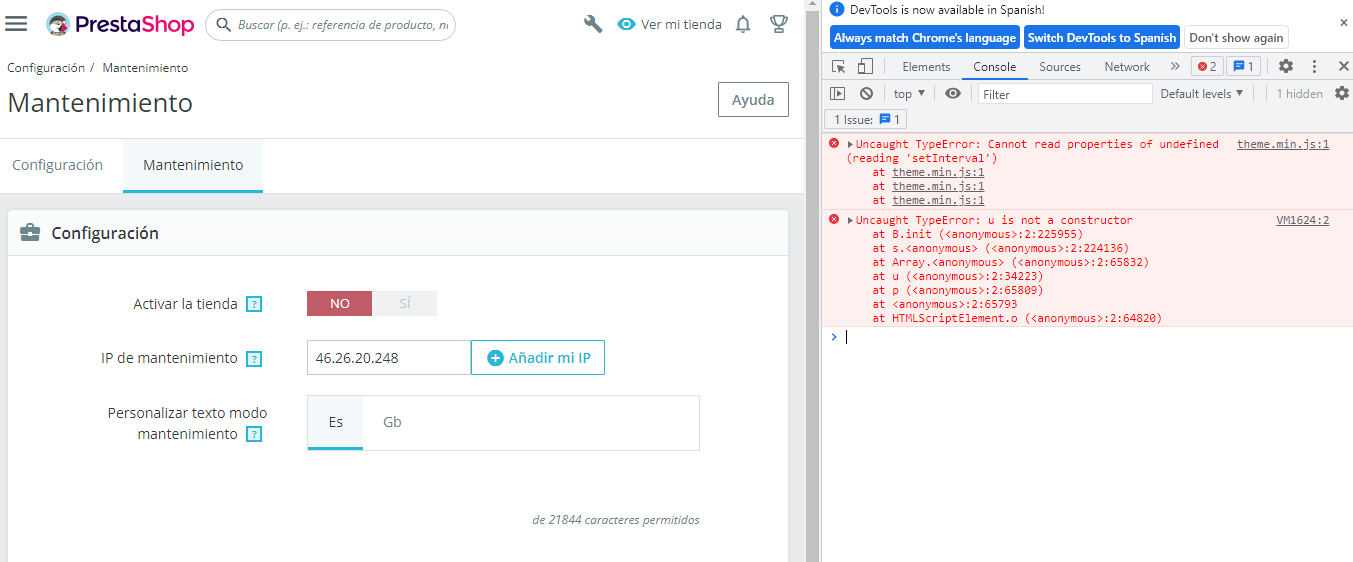Select the Es language tab
This screenshot has height=562, width=1353.
(336, 422)
